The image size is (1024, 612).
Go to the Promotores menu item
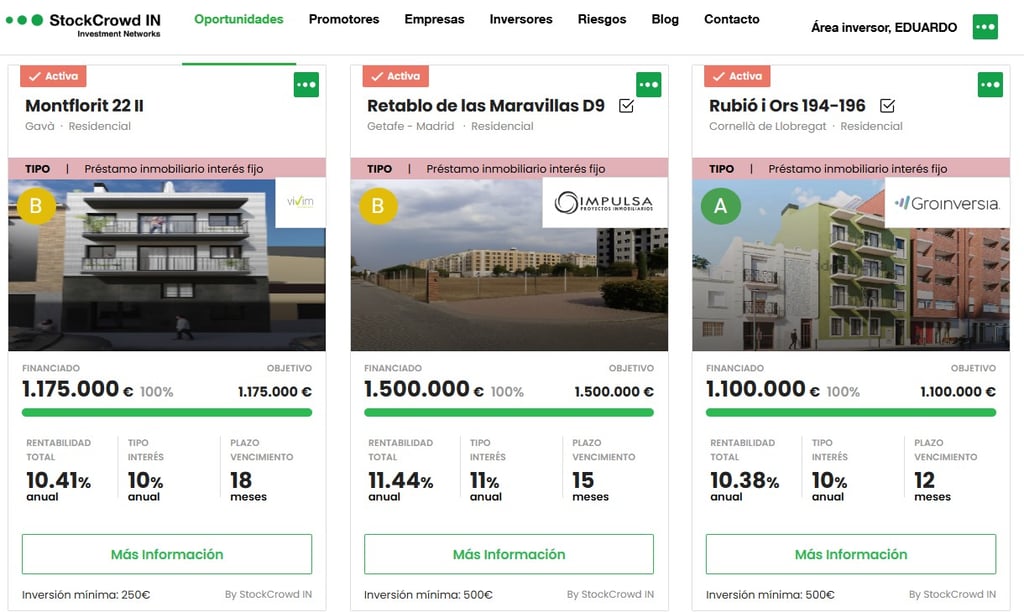click(344, 19)
